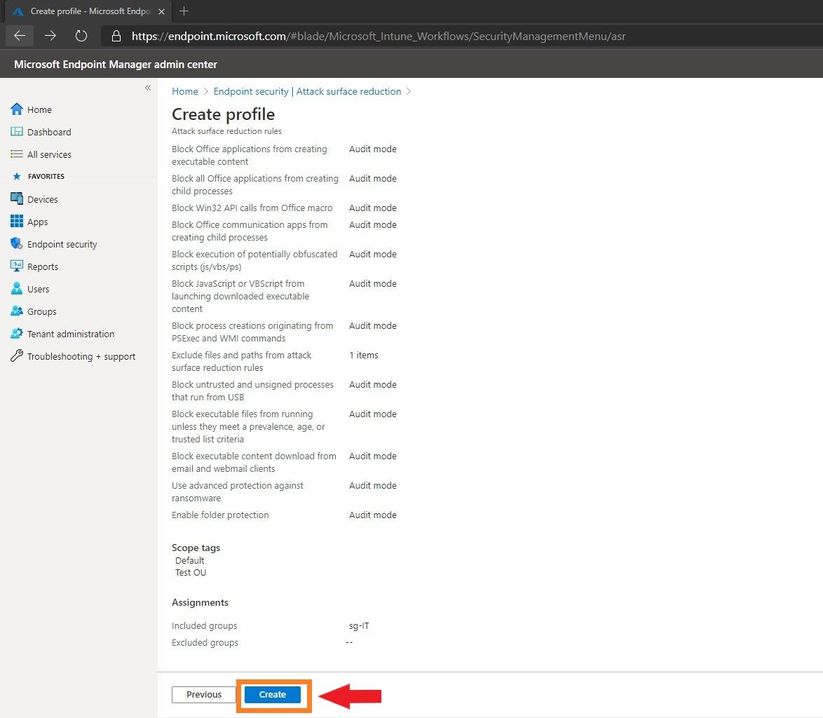Image resolution: width=823 pixels, height=718 pixels.
Task: Click the browser forward arrow
Action: [x=50, y=36]
